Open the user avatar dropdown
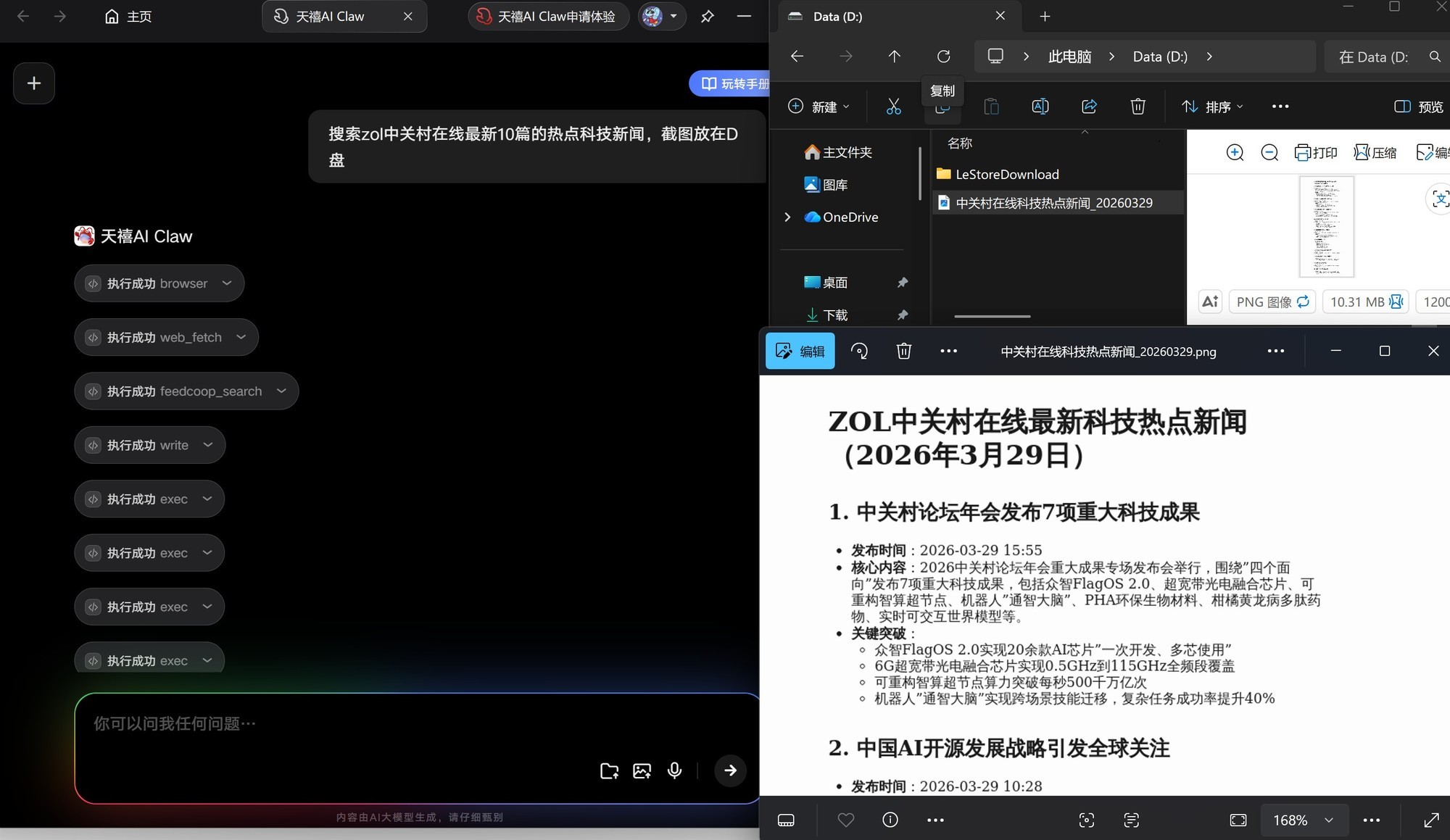 pos(662,17)
